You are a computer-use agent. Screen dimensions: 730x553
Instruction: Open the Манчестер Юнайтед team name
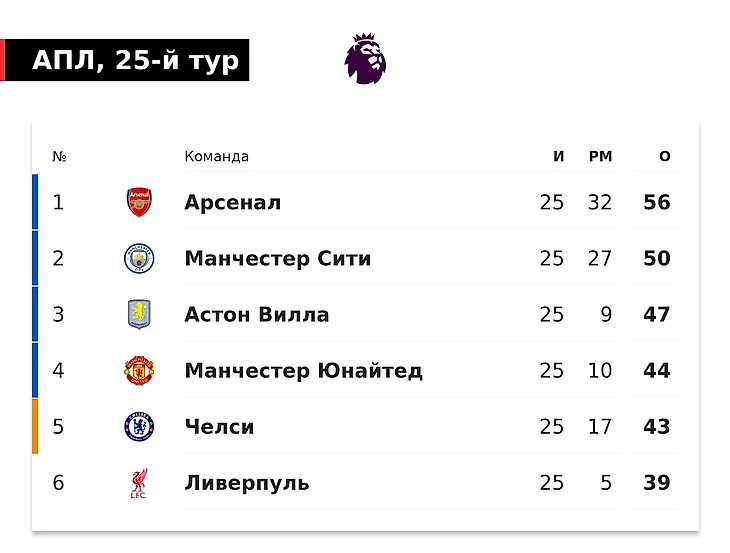coord(304,371)
